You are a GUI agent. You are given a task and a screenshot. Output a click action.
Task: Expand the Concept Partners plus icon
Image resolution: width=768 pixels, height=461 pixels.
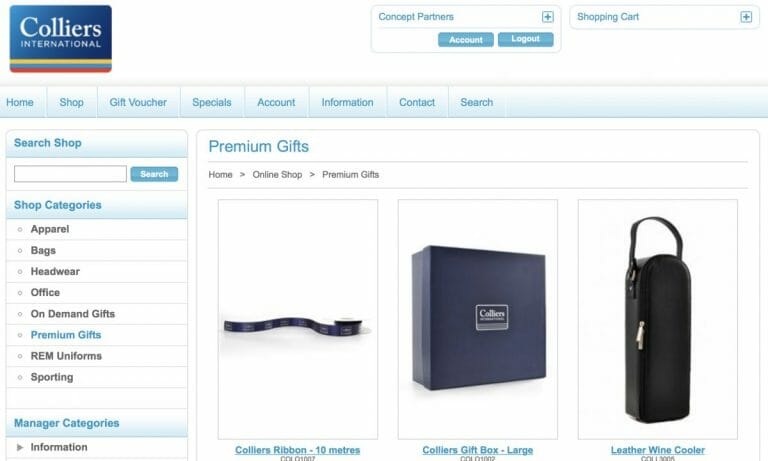coord(548,17)
